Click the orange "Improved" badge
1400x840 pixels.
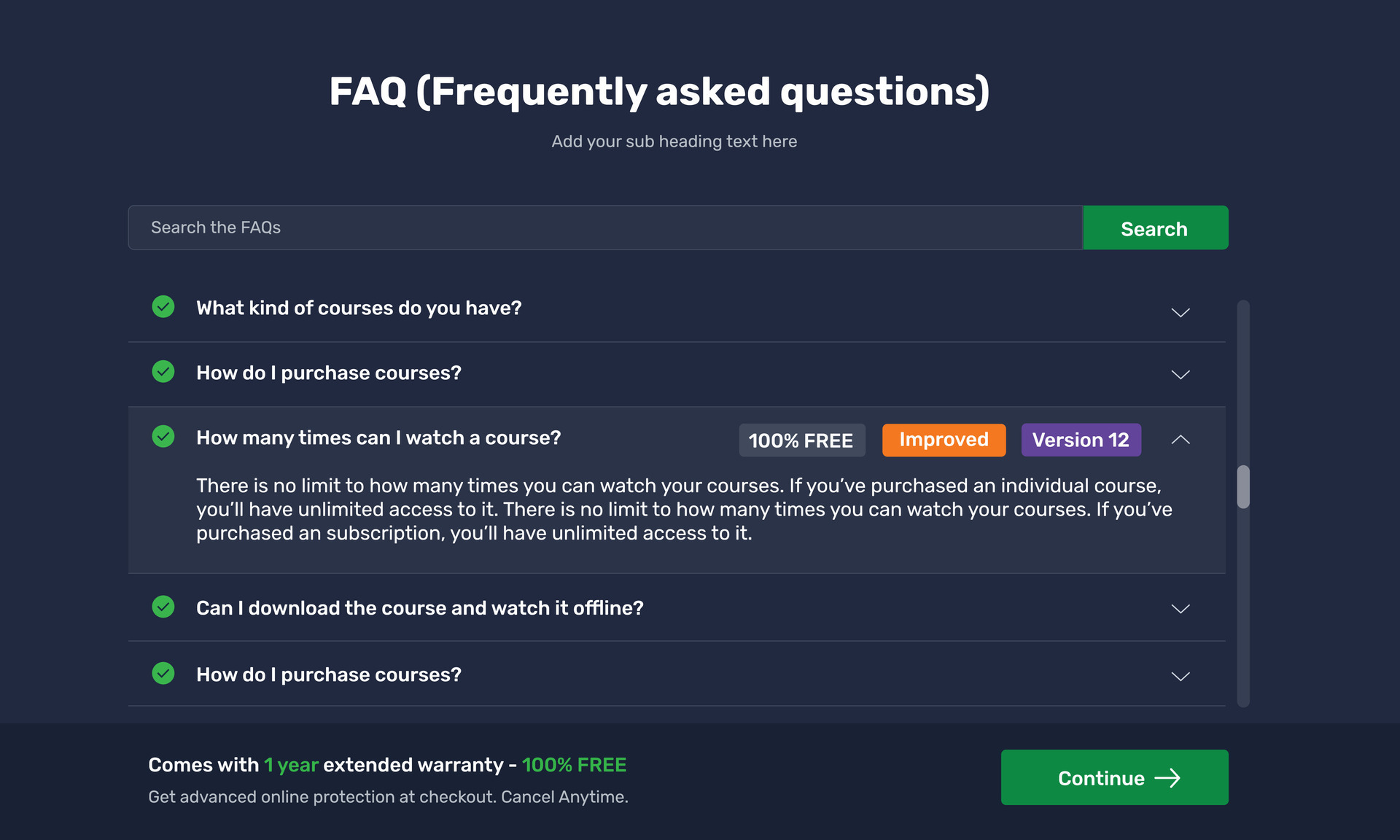pyautogui.click(x=944, y=440)
